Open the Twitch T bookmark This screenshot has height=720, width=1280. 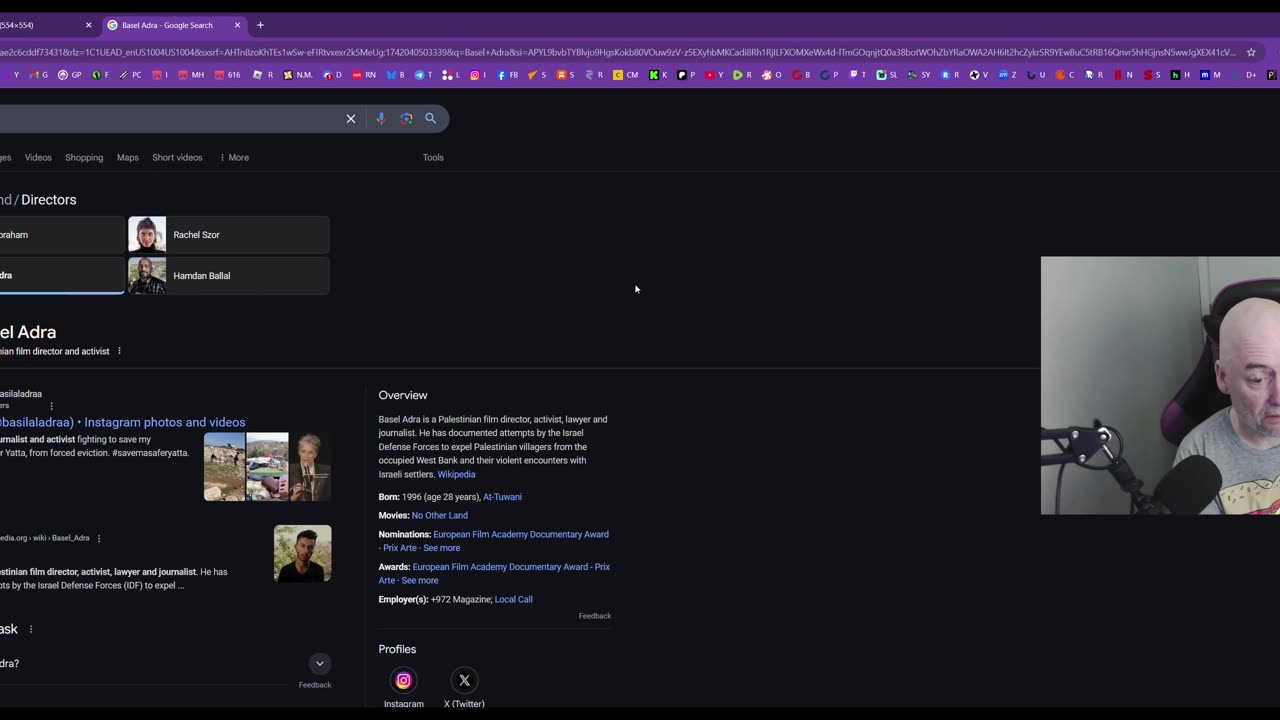point(856,74)
